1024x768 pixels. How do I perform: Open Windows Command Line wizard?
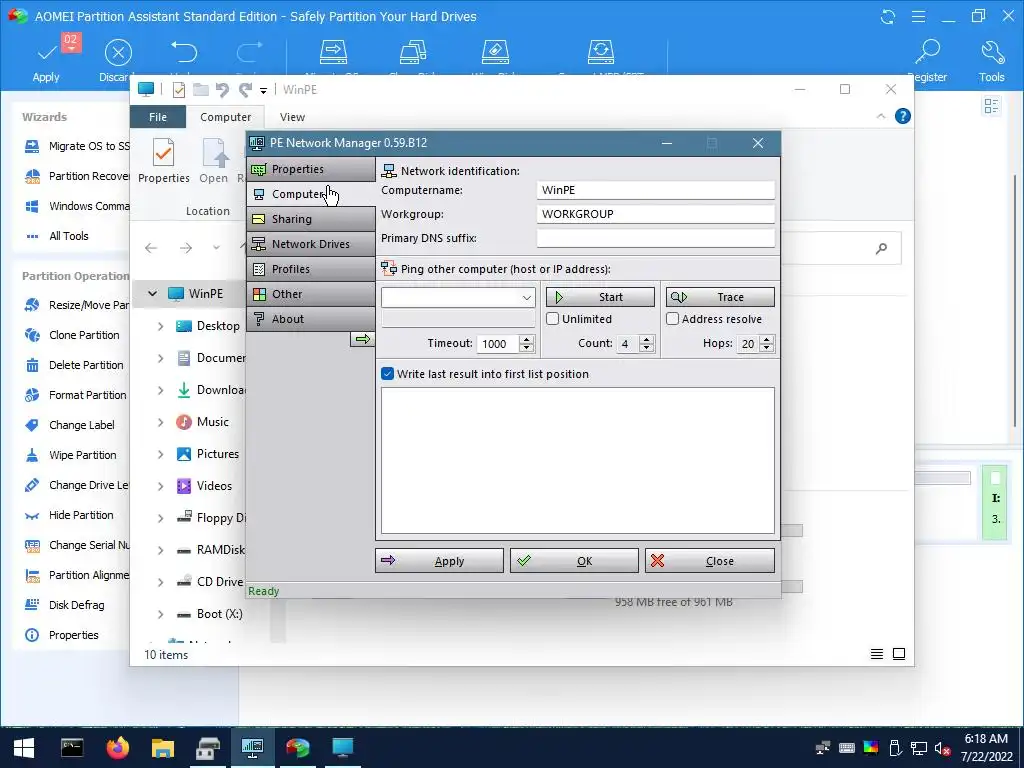tap(77, 206)
